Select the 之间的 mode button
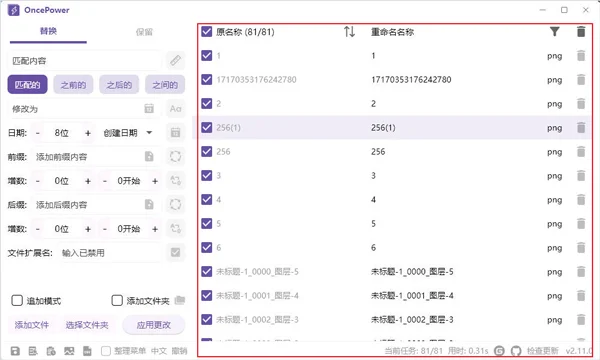The width and height of the screenshot is (600, 360). coord(165,85)
